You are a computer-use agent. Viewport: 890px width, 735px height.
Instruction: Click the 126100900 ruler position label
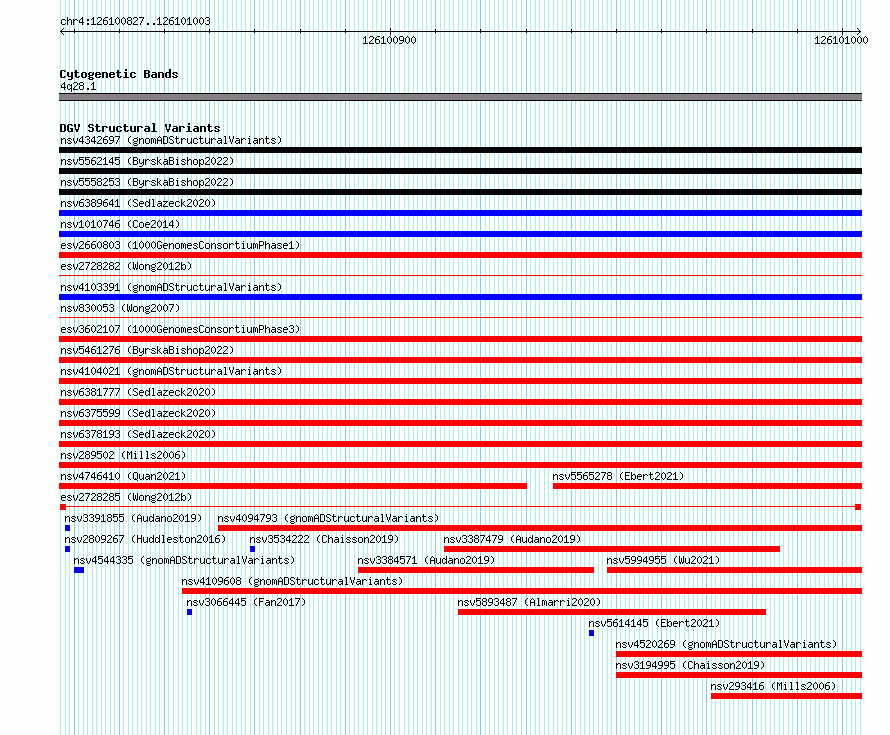(389, 40)
